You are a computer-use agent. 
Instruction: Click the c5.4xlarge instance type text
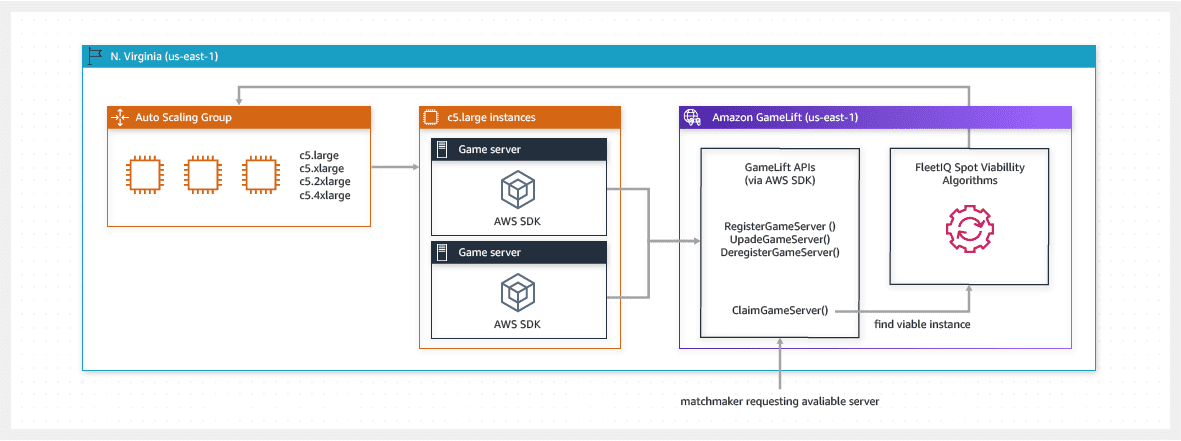(x=325, y=195)
